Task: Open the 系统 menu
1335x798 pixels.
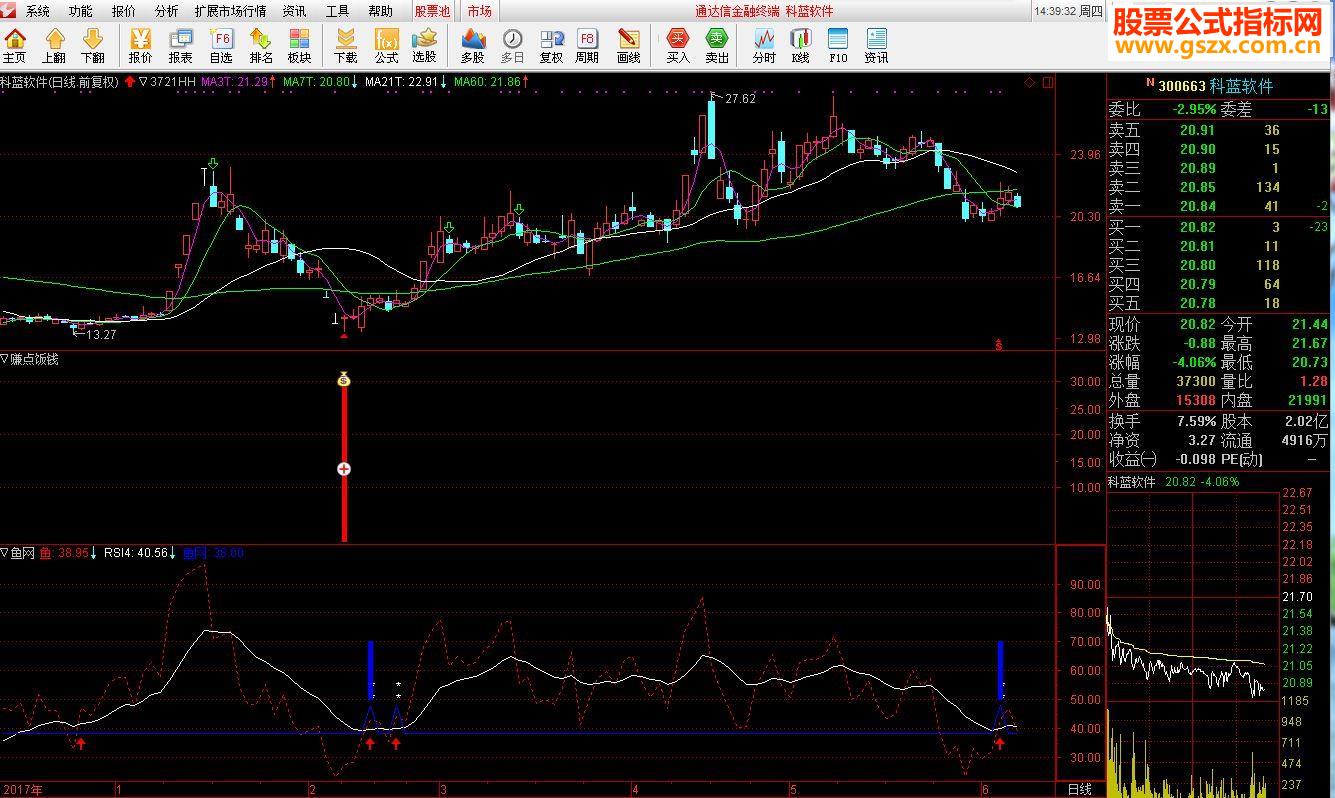Action: click(37, 11)
